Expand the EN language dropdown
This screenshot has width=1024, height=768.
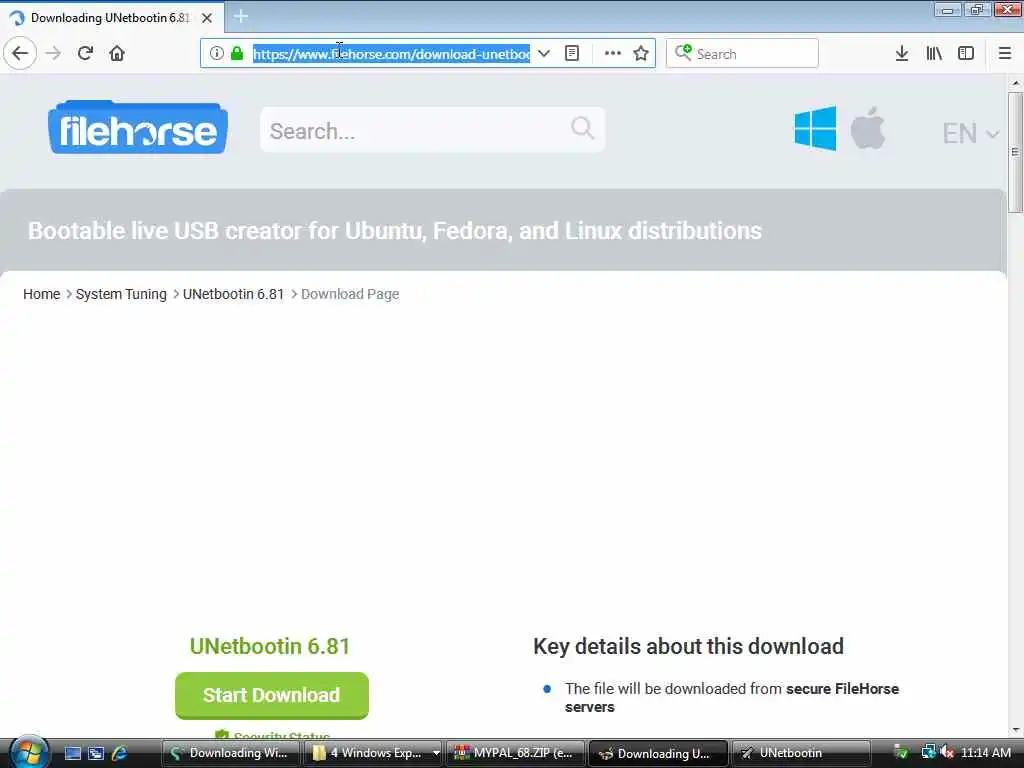coord(971,133)
